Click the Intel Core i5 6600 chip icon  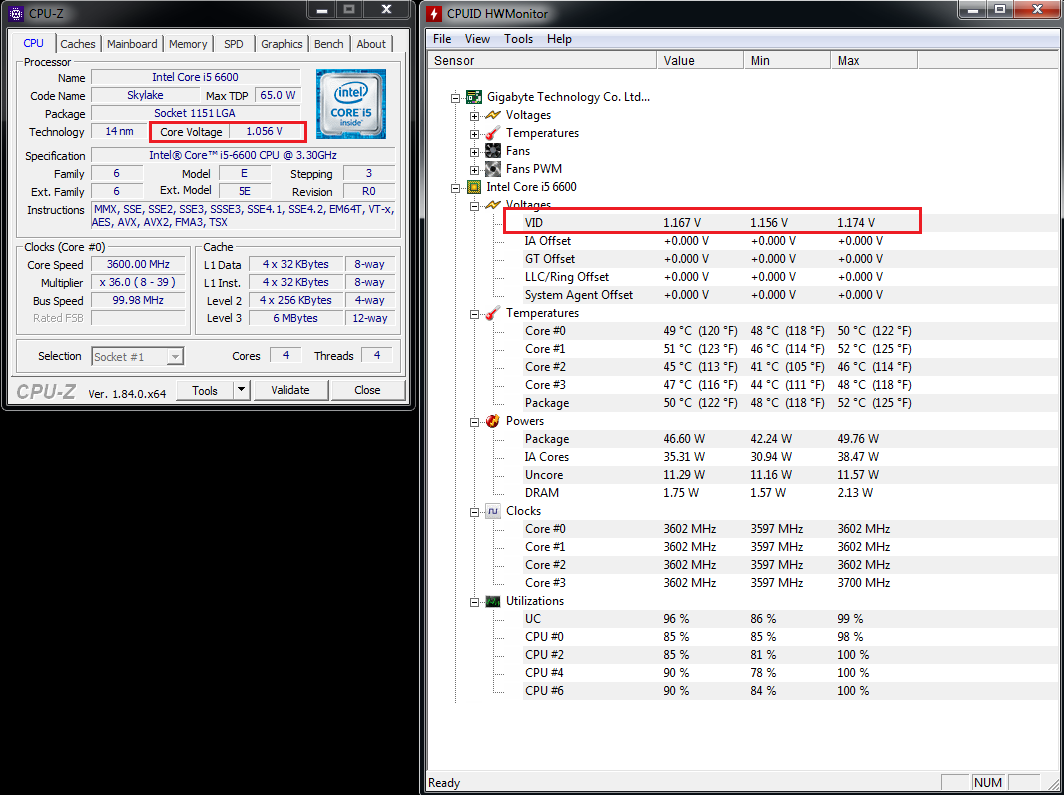(x=474, y=187)
